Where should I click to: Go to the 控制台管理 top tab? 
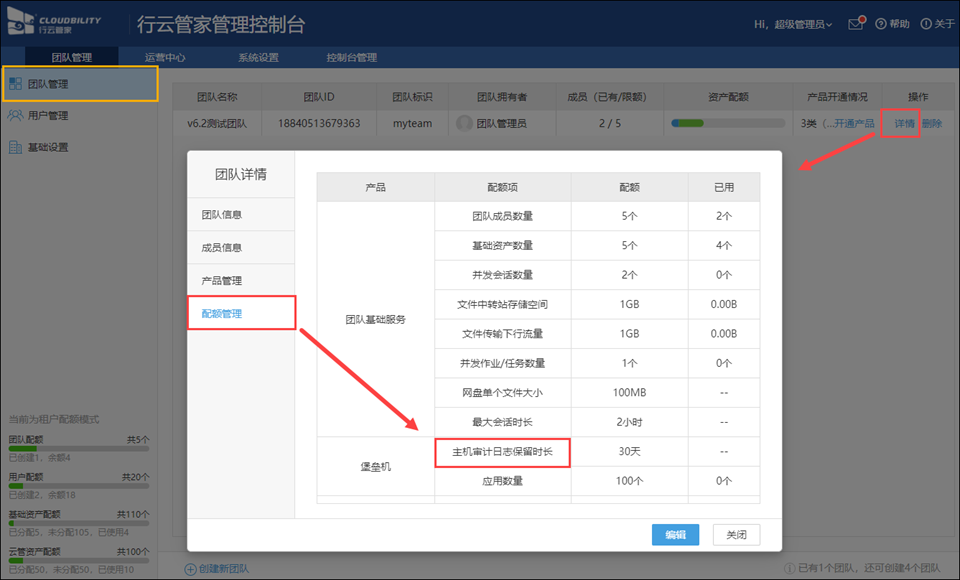pos(351,57)
